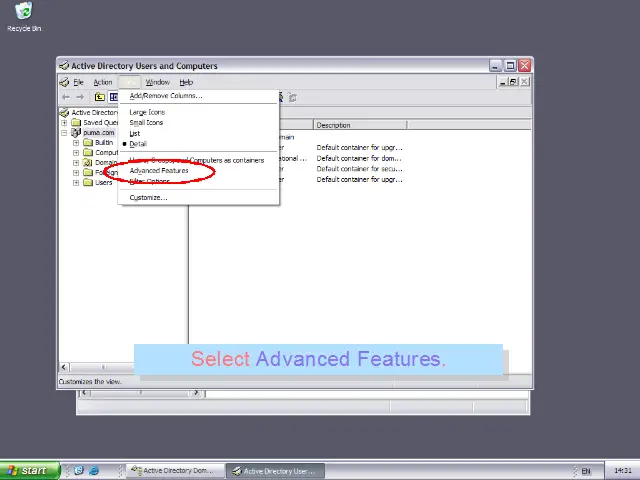The height and width of the screenshot is (480, 640).
Task: Click 'Default container for secu...' description
Action: click(359, 169)
